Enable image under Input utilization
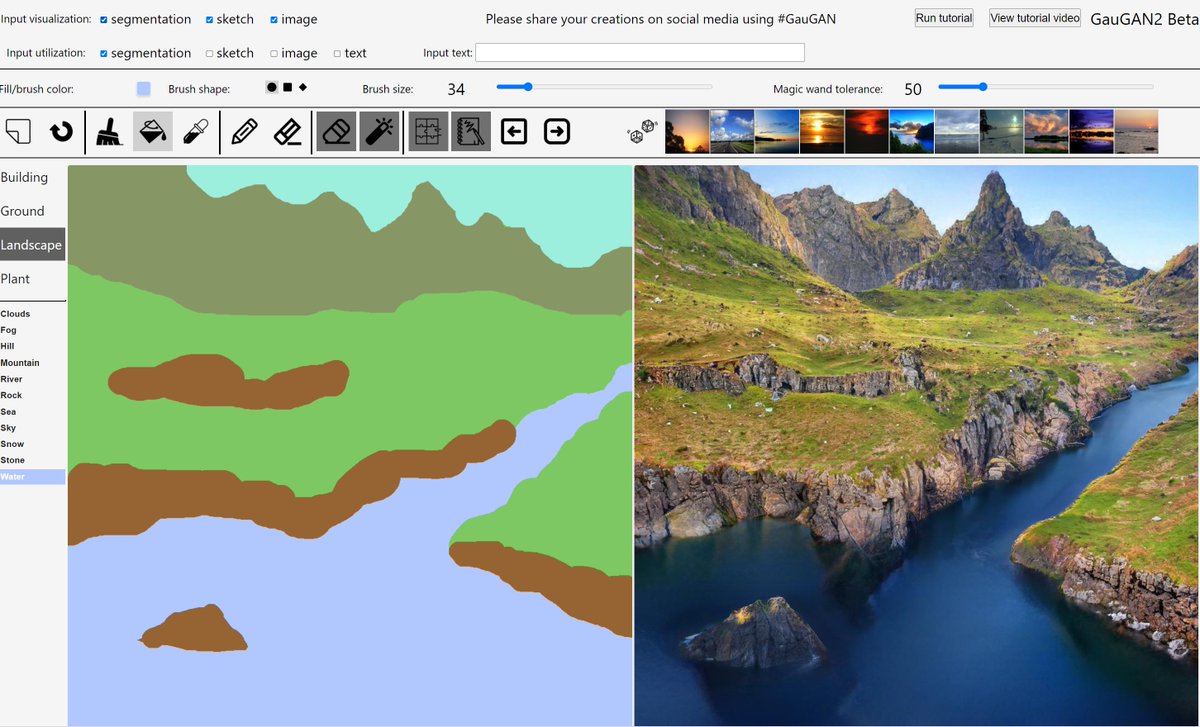The width and height of the screenshot is (1200, 727). pos(275,53)
